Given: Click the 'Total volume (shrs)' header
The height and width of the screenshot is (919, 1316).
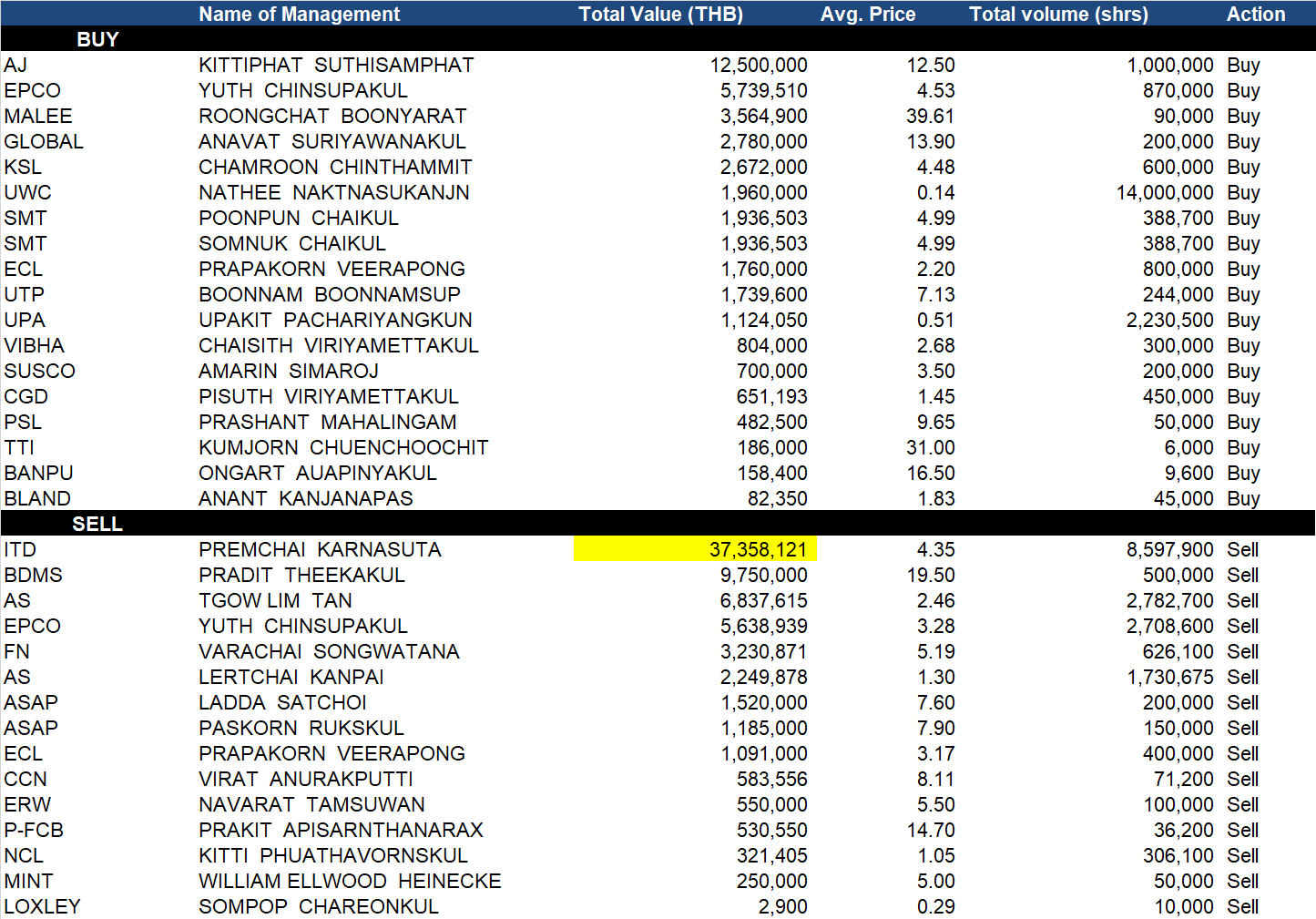Looking at the screenshot, I should click(1058, 14).
